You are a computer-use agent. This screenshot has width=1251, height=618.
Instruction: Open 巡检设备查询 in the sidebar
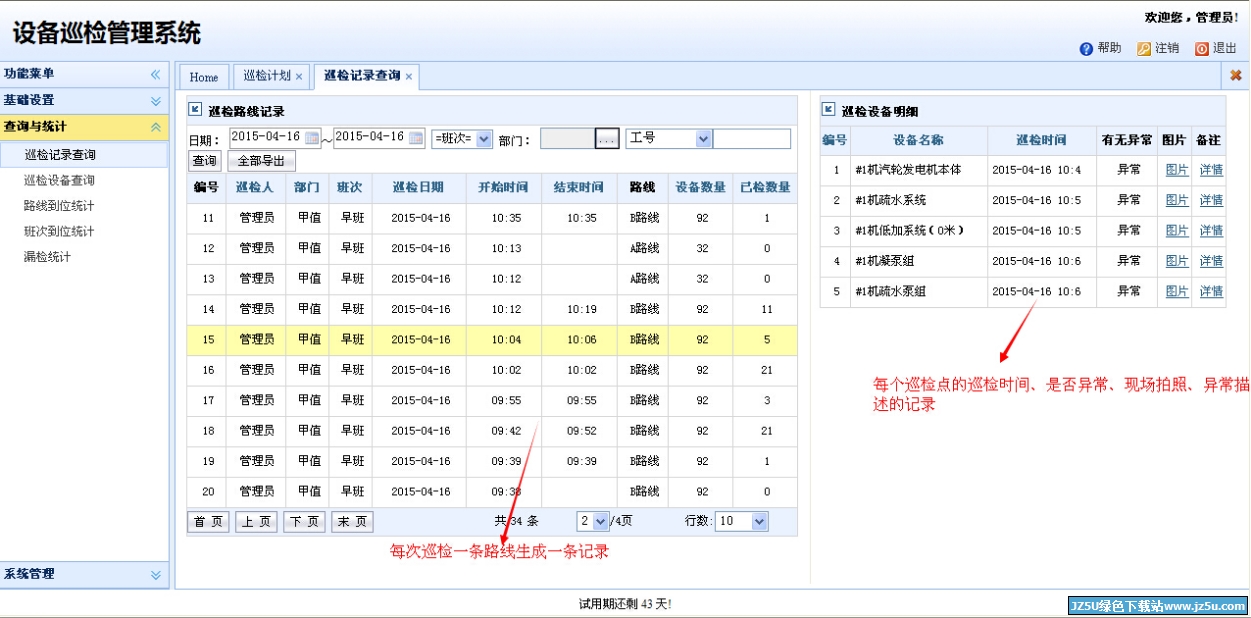60,181
